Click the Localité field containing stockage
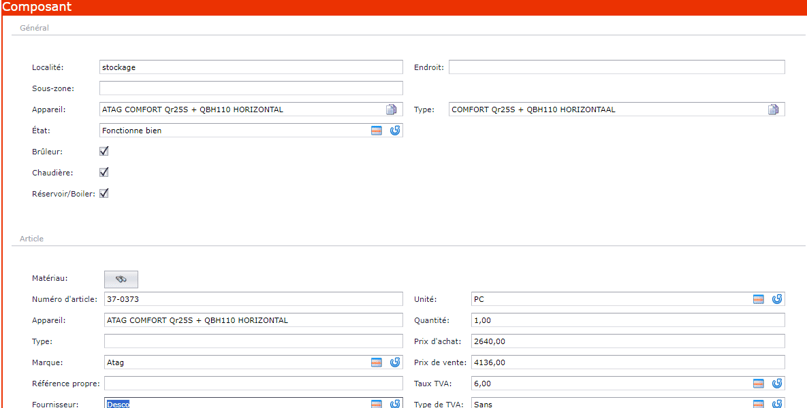The width and height of the screenshot is (807, 408). pyautogui.click(x=251, y=67)
